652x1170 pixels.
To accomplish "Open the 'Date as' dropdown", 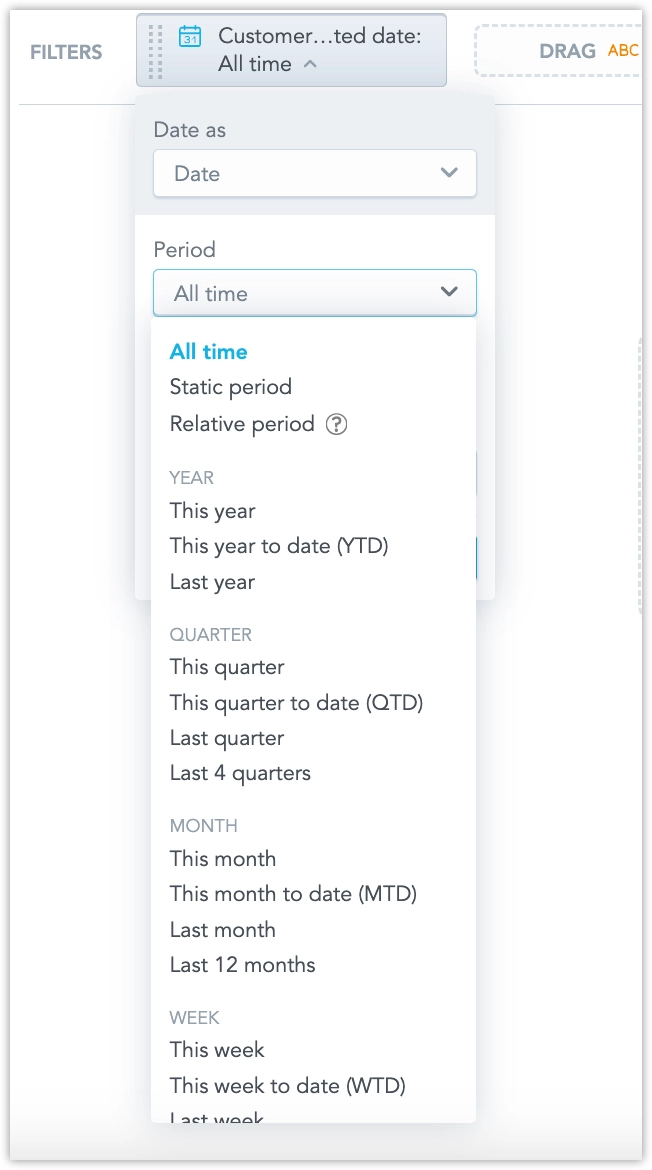I will click(x=314, y=173).
